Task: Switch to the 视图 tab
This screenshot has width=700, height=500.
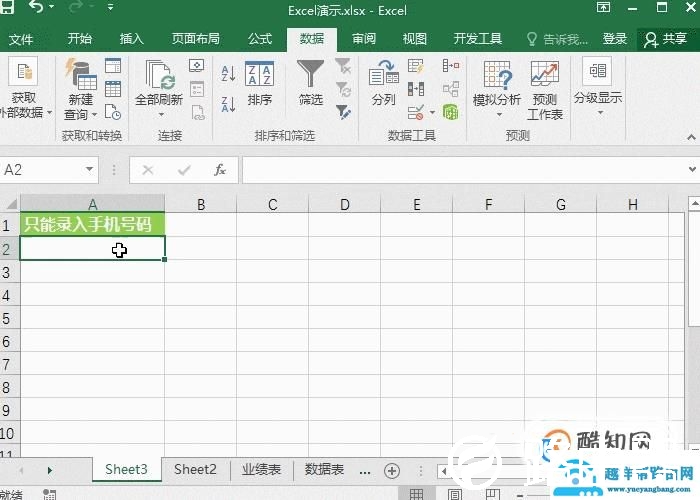Action: click(x=414, y=39)
